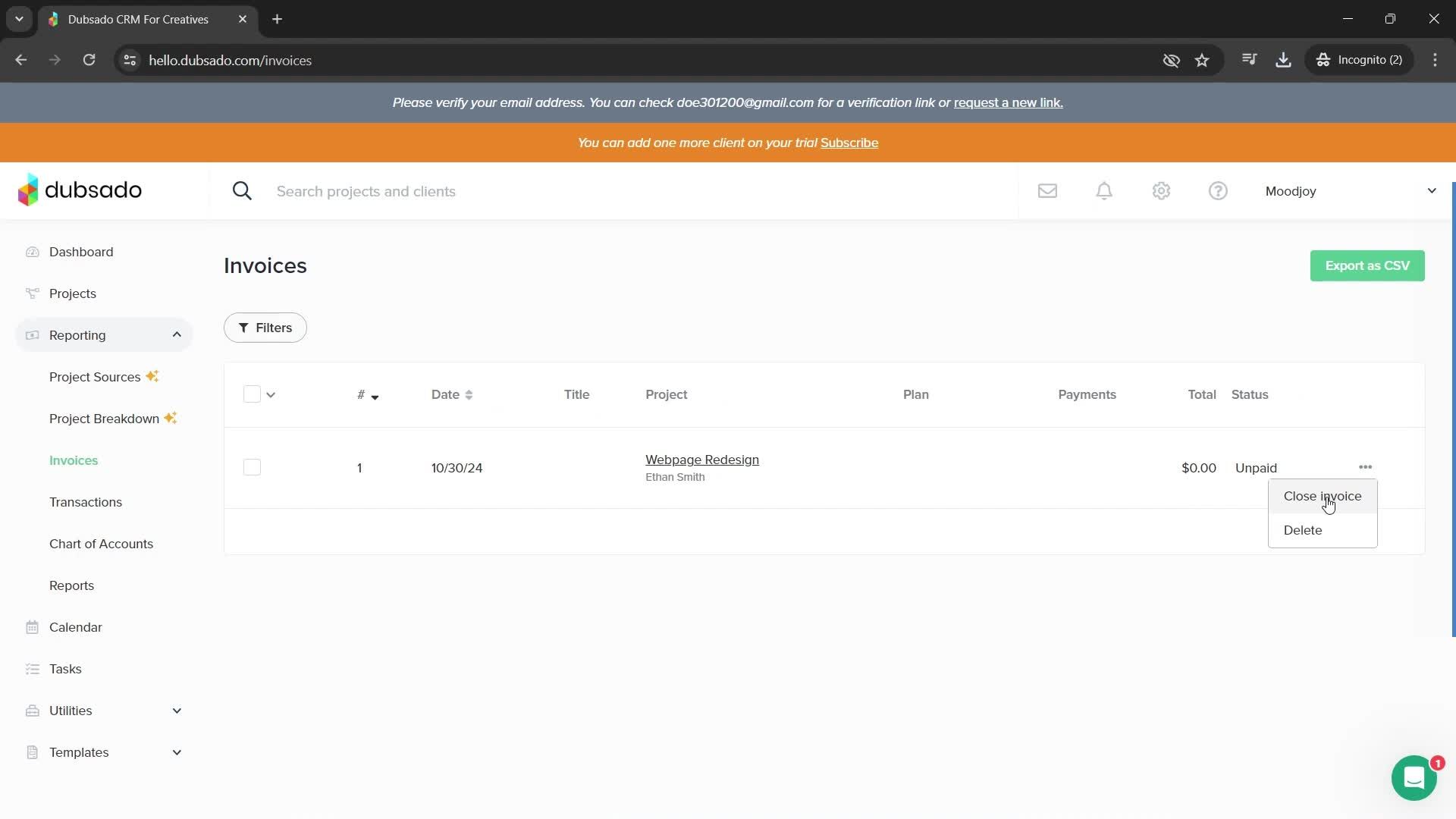Click the Reporting sidebar icon
This screenshot has height=819, width=1456.
[32, 335]
